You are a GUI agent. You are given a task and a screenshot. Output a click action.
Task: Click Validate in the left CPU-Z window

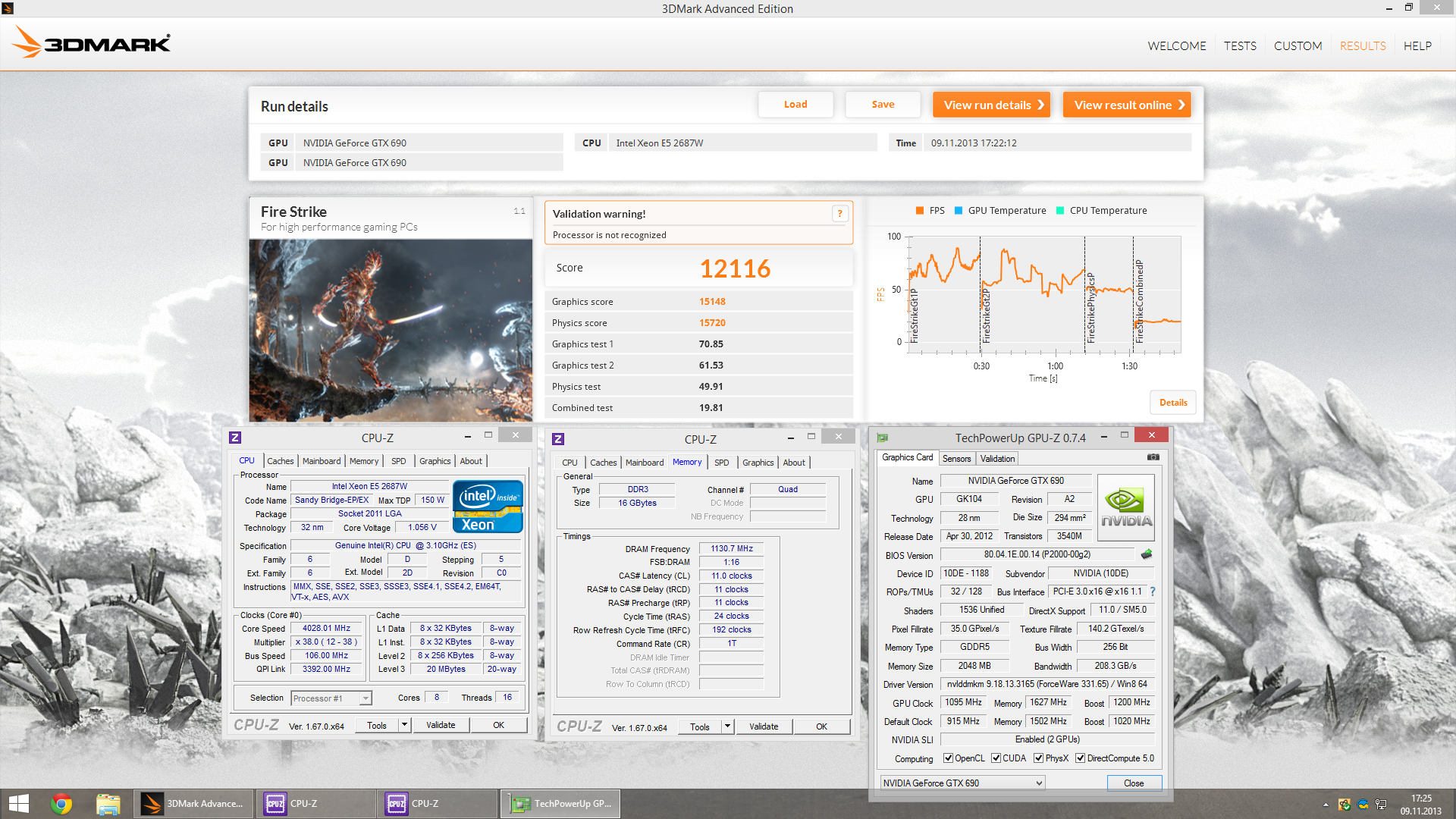tap(441, 725)
